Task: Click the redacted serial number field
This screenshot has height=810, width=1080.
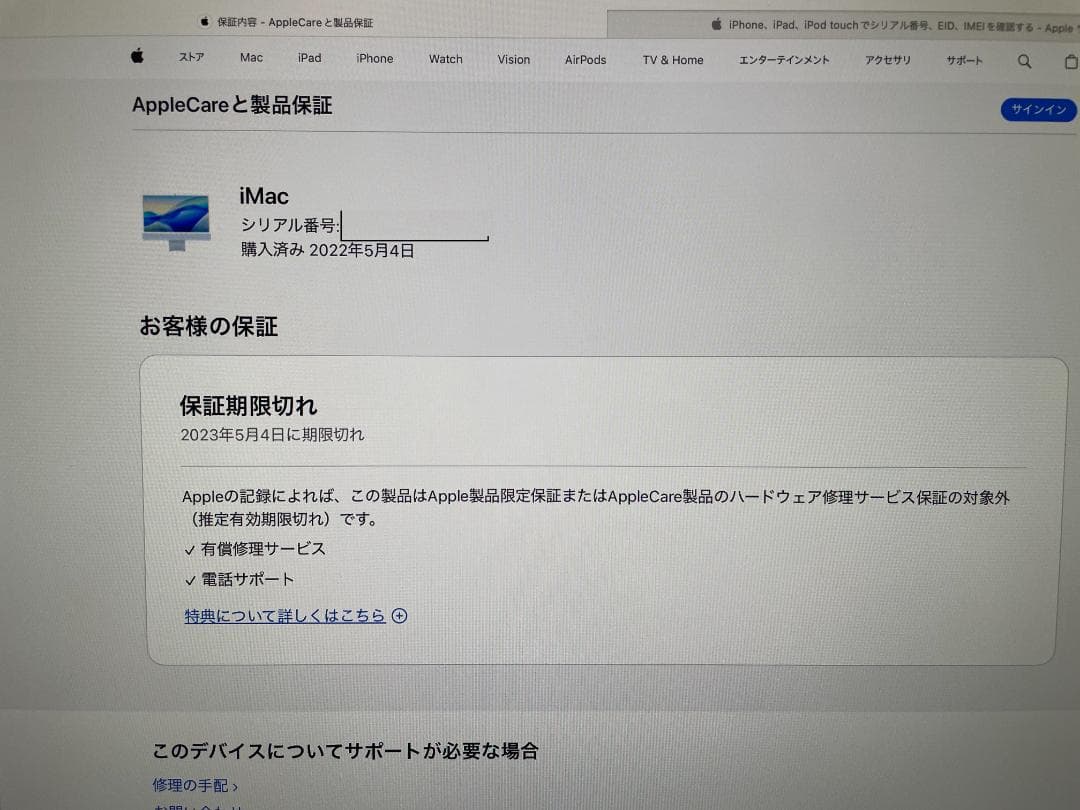Action: click(x=415, y=226)
